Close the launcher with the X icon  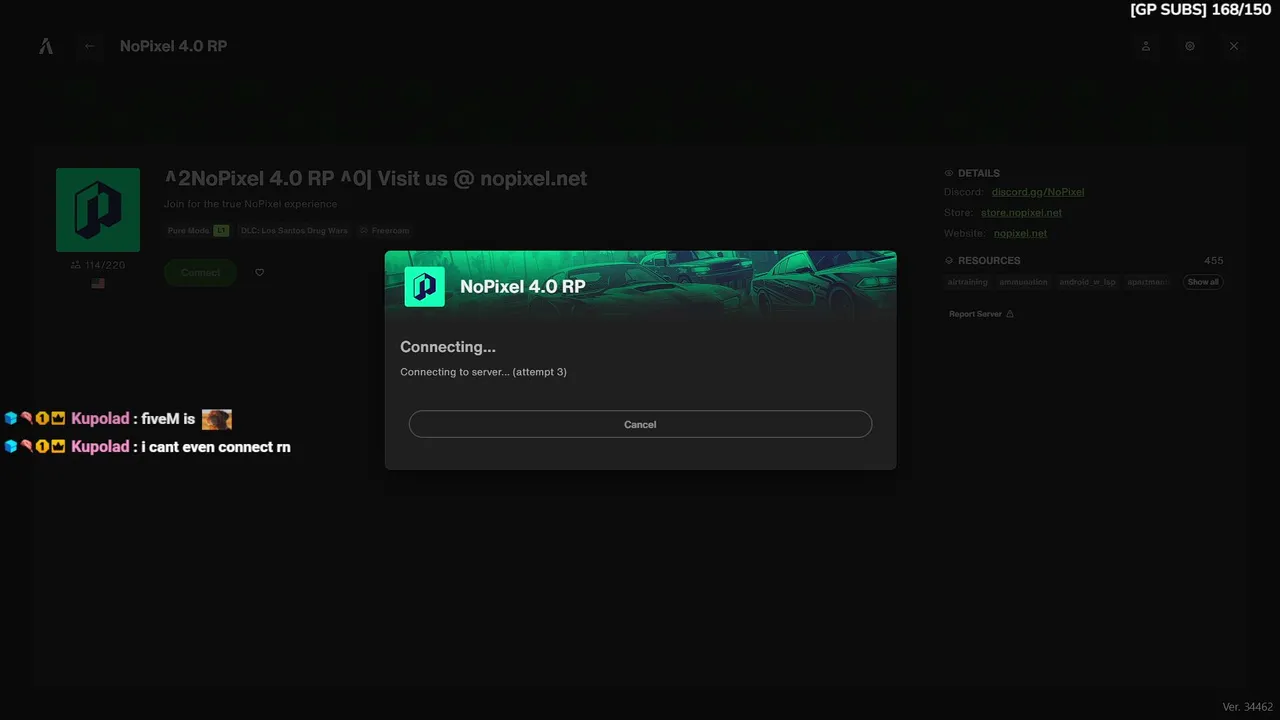(x=1234, y=46)
